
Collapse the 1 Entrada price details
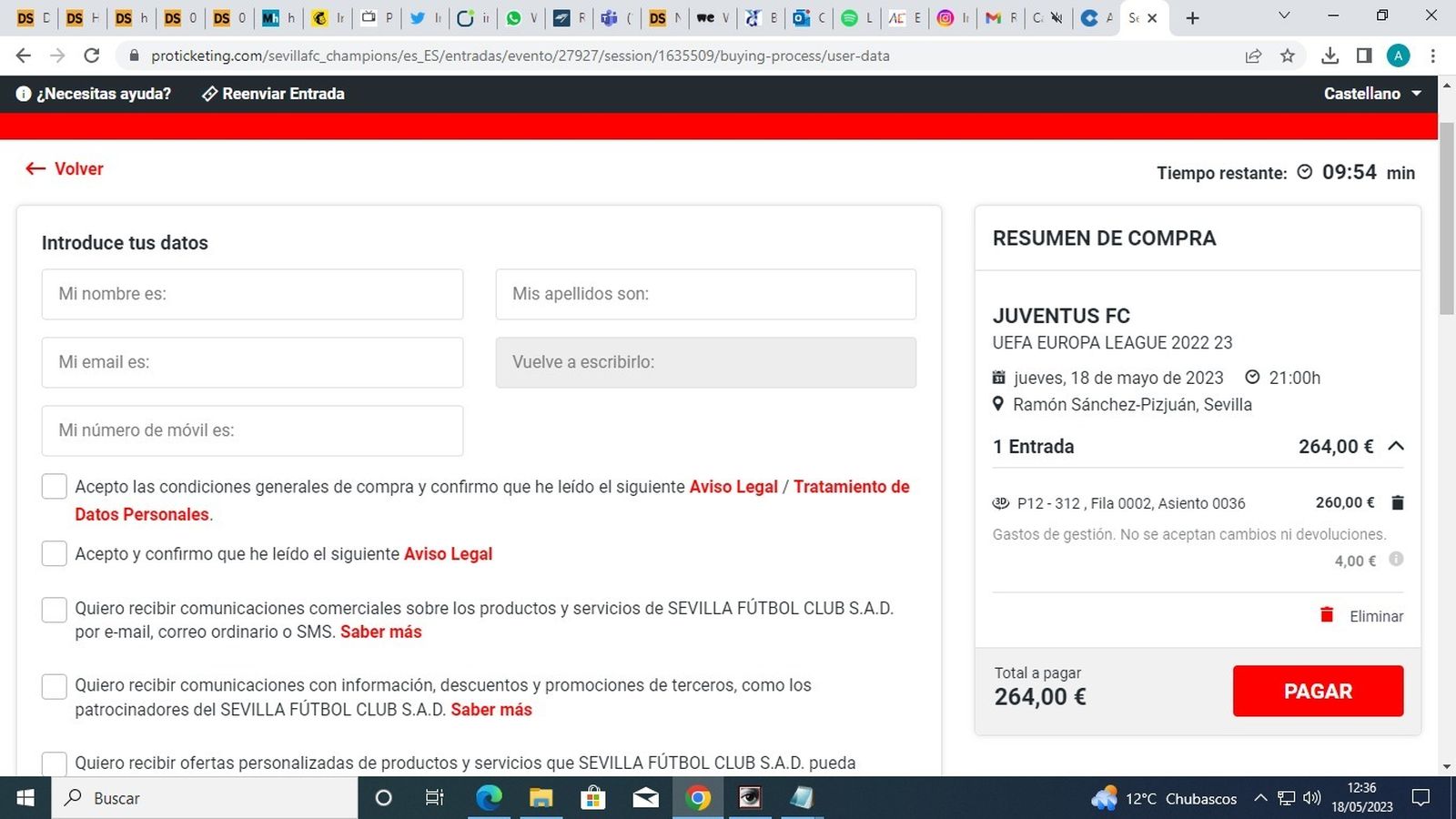pyautogui.click(x=1398, y=446)
